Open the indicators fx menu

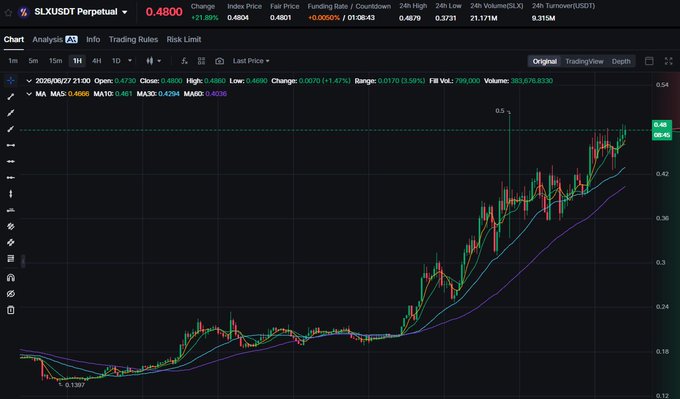click(184, 61)
